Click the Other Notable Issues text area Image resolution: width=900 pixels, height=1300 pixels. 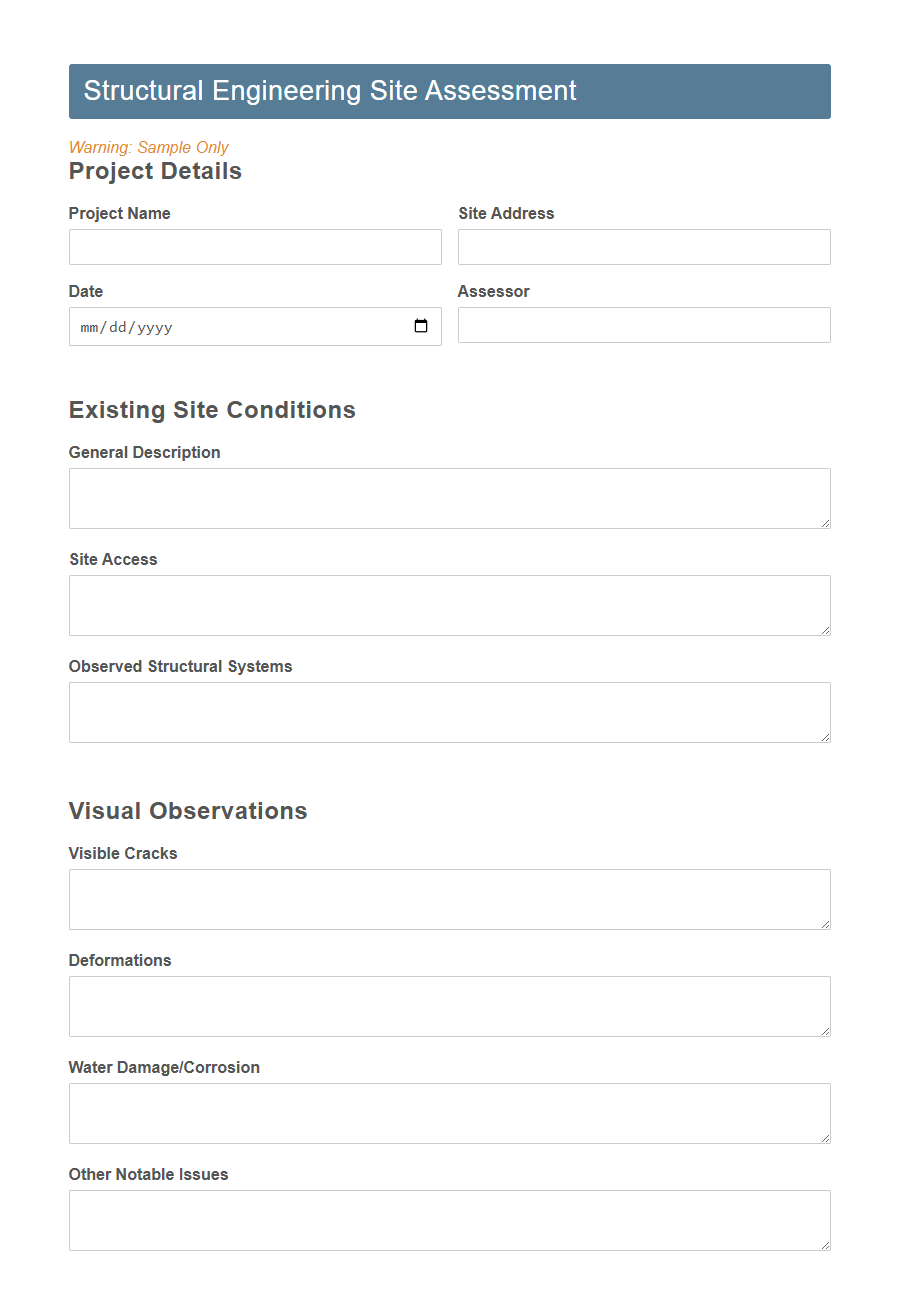click(449, 1219)
